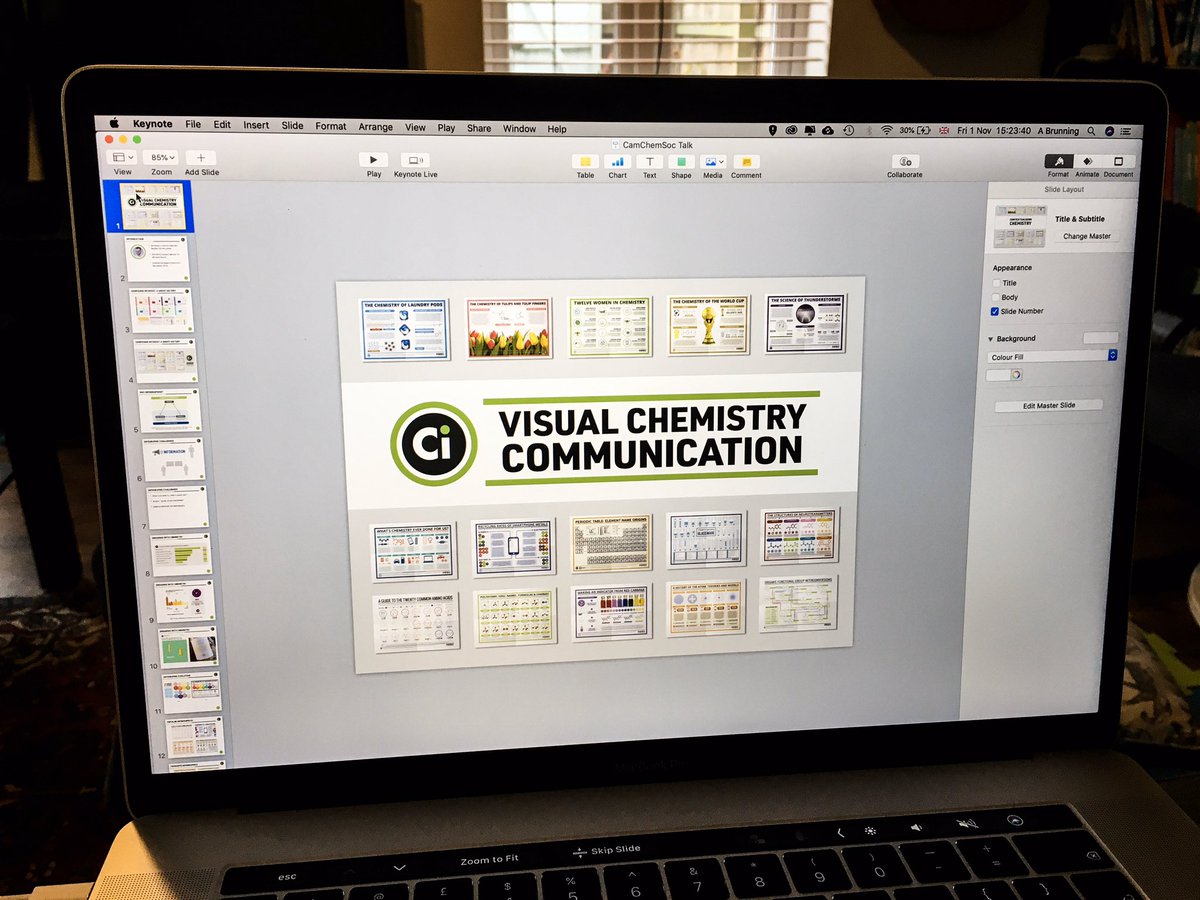Open the Arrange menu
Image resolution: width=1200 pixels, height=900 pixels.
tap(376, 127)
